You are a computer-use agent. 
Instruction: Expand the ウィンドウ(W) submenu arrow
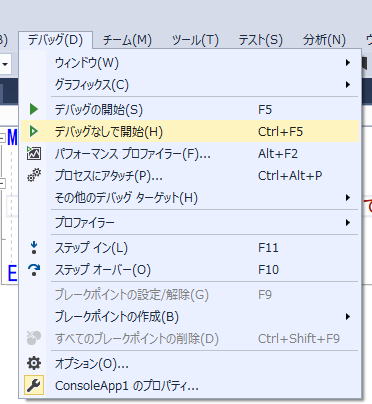coord(348,63)
